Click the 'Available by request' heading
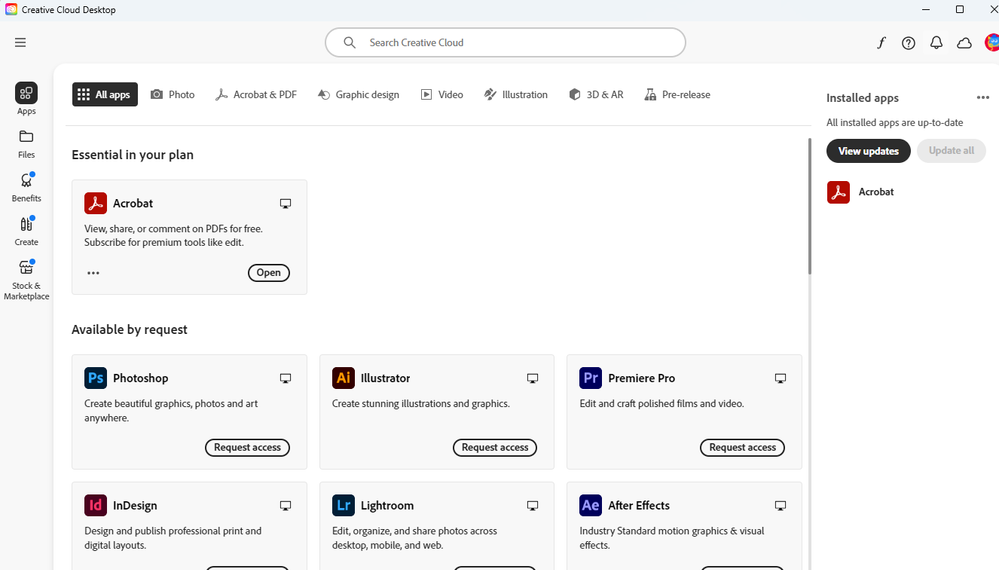This screenshot has height=570, width=999. tap(129, 329)
